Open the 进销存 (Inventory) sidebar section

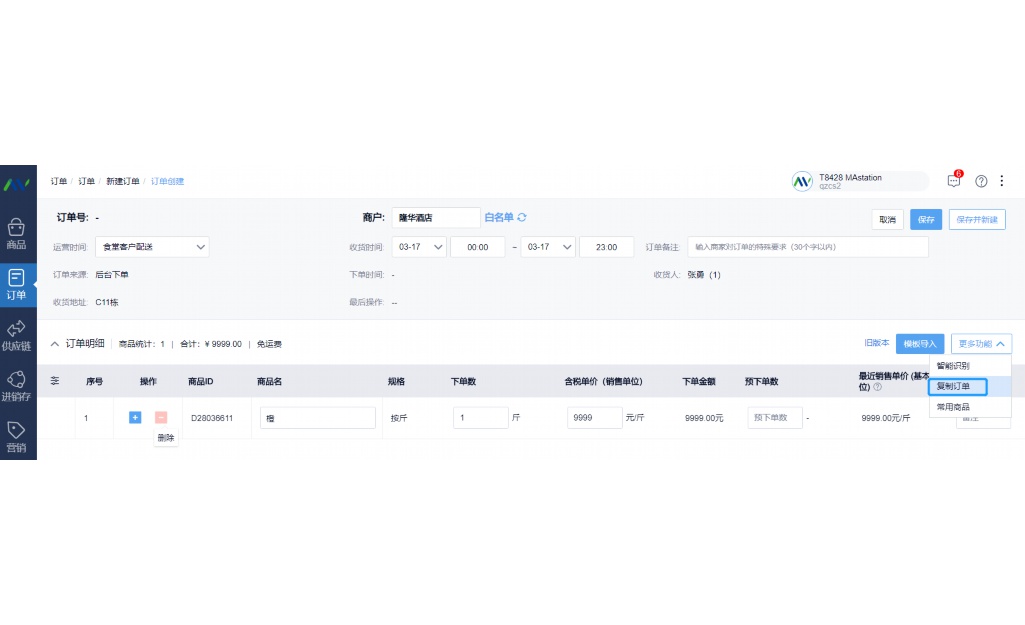click(x=17, y=386)
